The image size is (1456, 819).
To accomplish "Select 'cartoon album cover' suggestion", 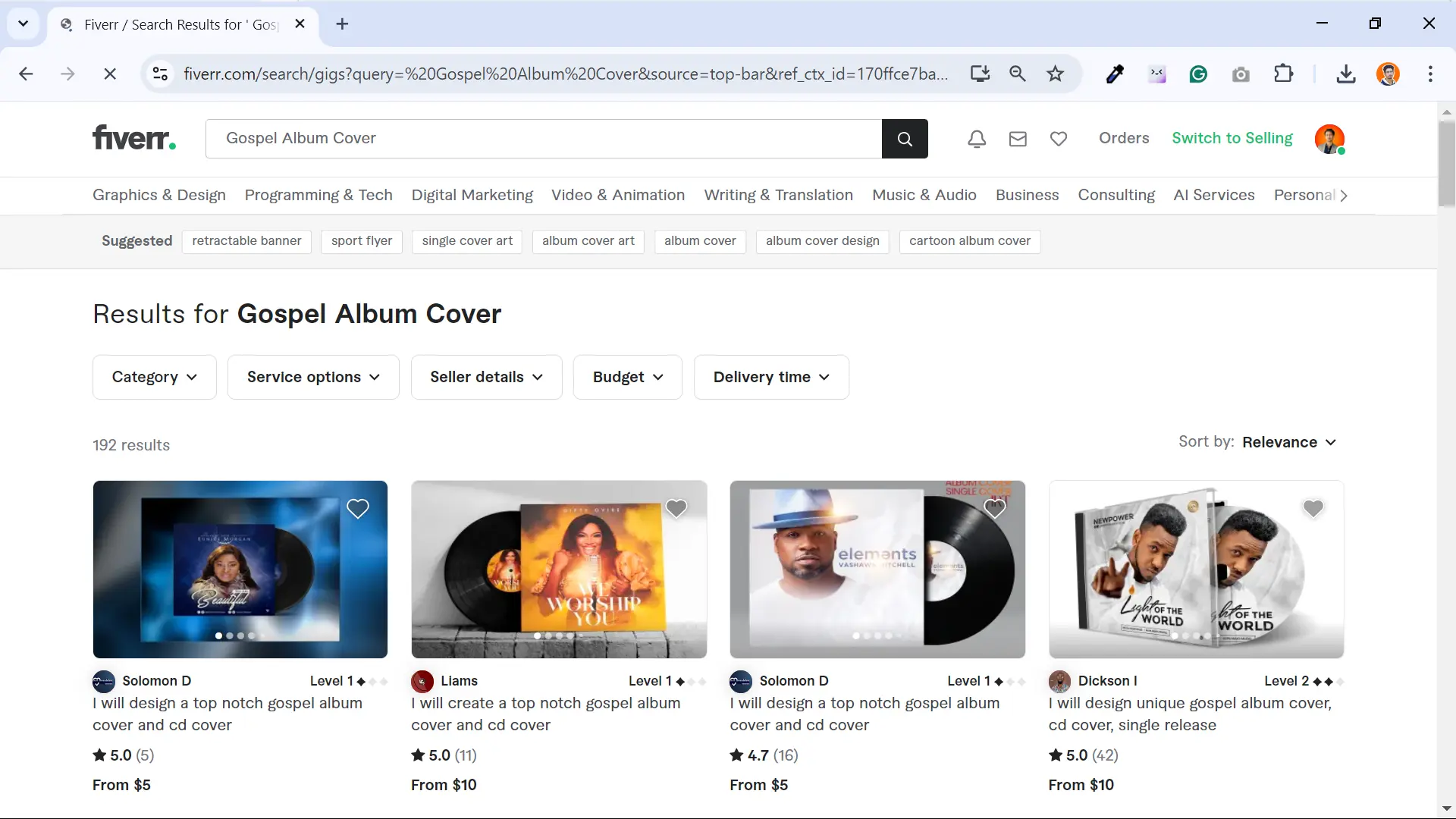I will coord(970,241).
